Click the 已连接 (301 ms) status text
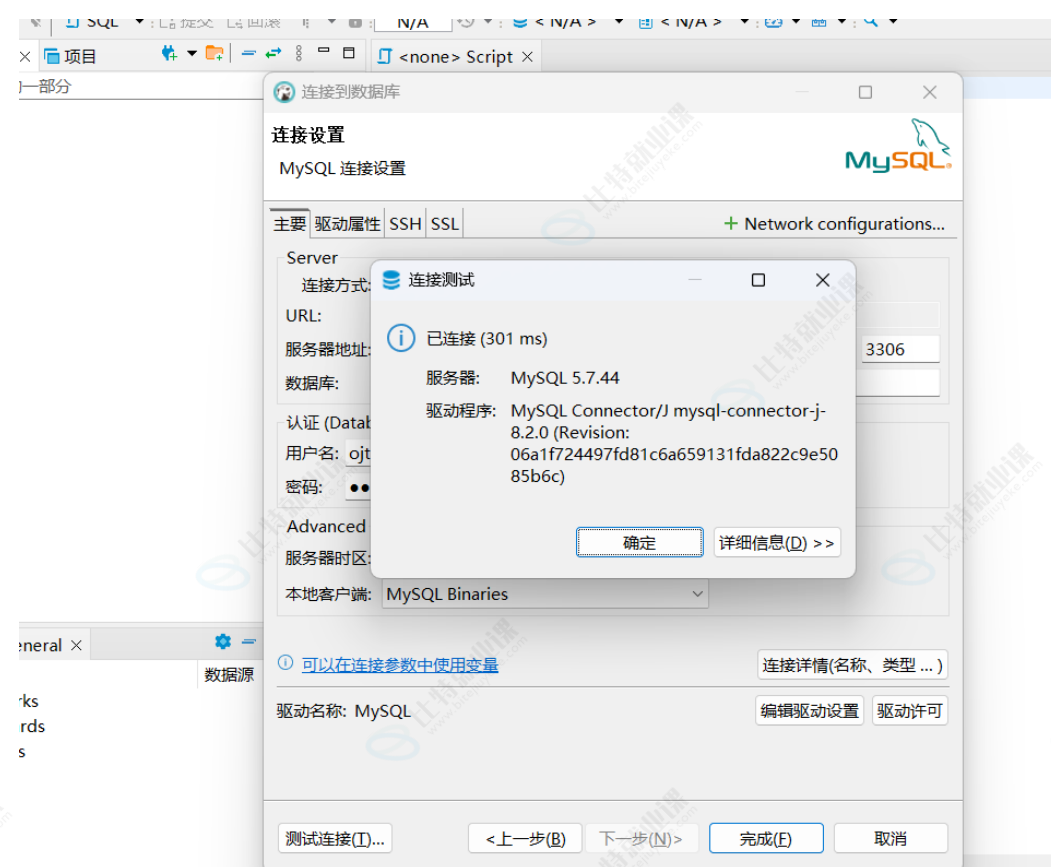1051x867 pixels. [x=487, y=339]
